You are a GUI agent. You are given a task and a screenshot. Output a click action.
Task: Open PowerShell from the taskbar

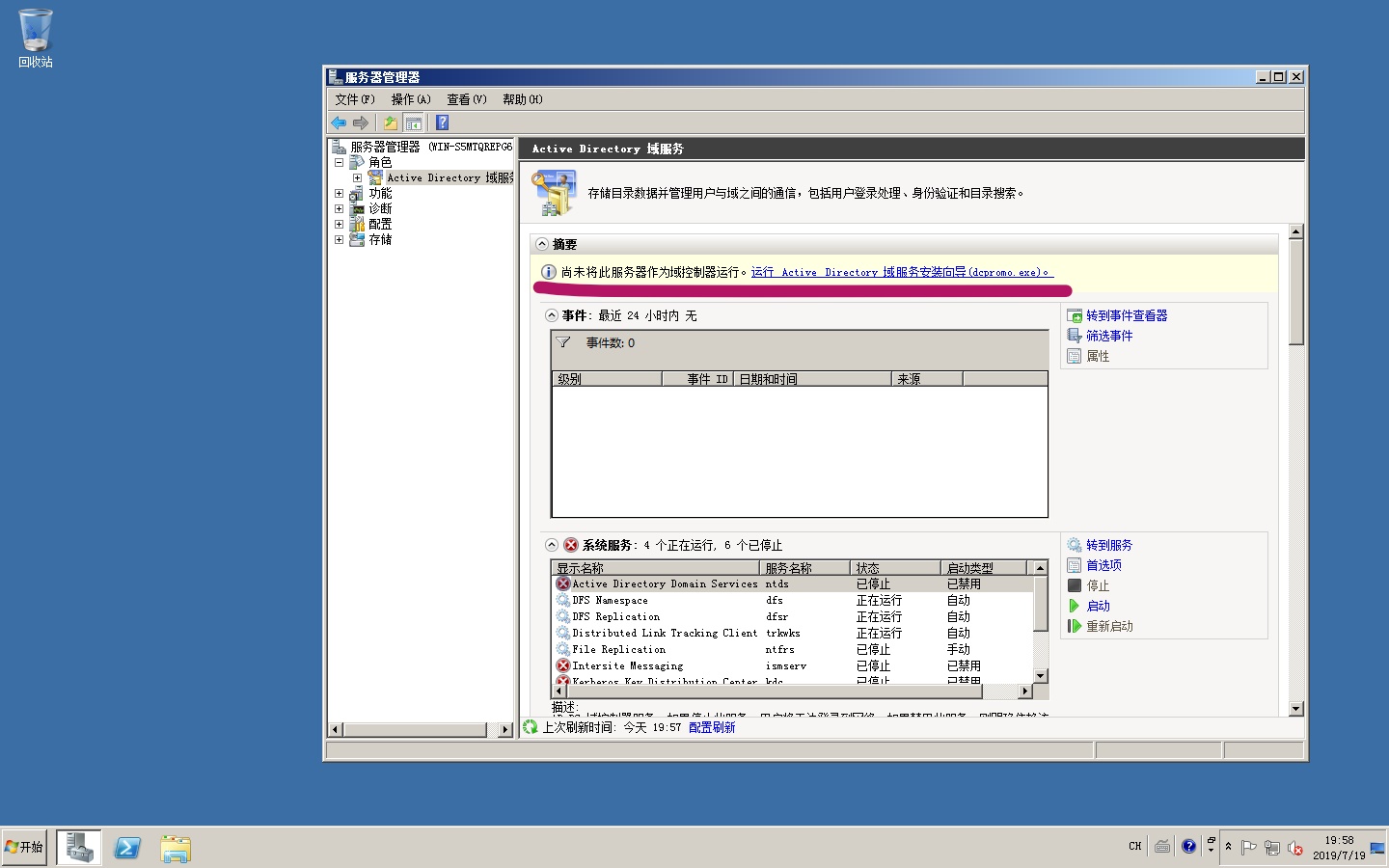127,848
